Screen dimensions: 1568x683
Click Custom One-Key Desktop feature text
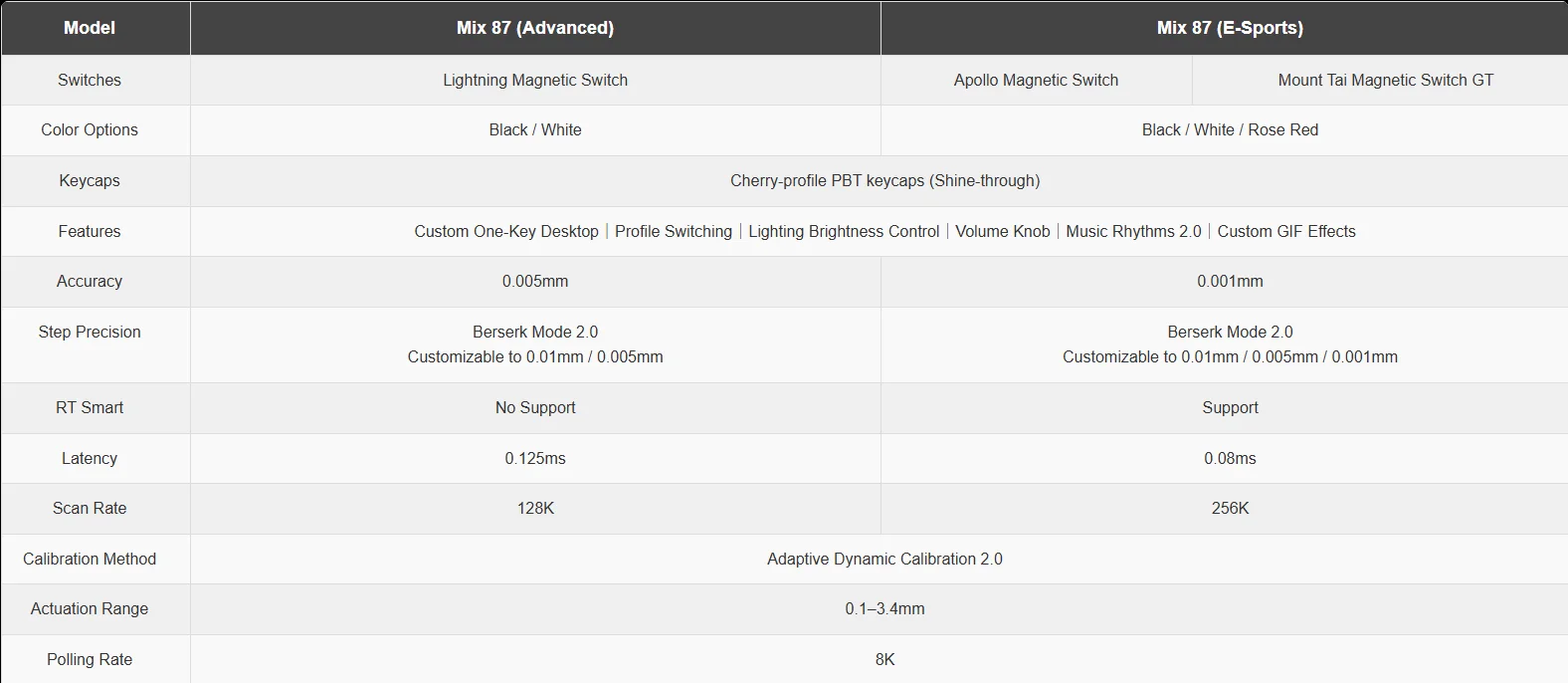click(506, 231)
